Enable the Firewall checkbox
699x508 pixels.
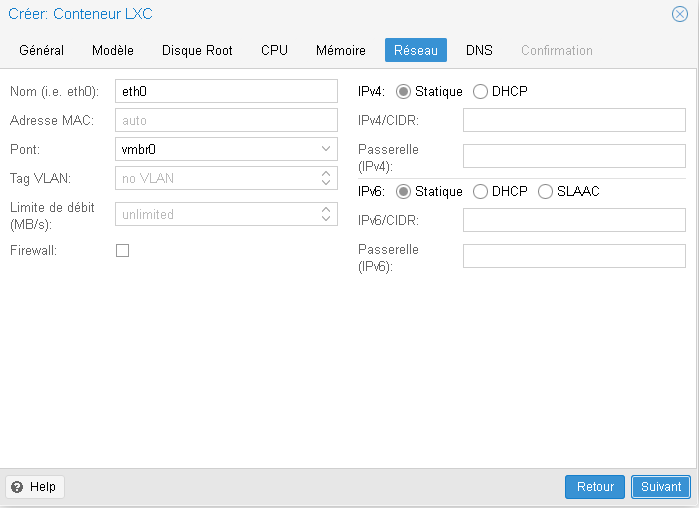point(123,250)
